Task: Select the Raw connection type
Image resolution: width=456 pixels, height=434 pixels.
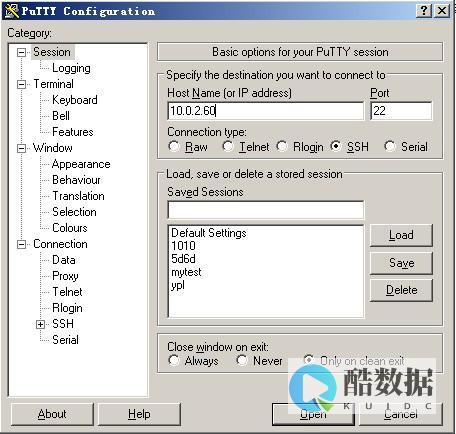Action: (174, 146)
